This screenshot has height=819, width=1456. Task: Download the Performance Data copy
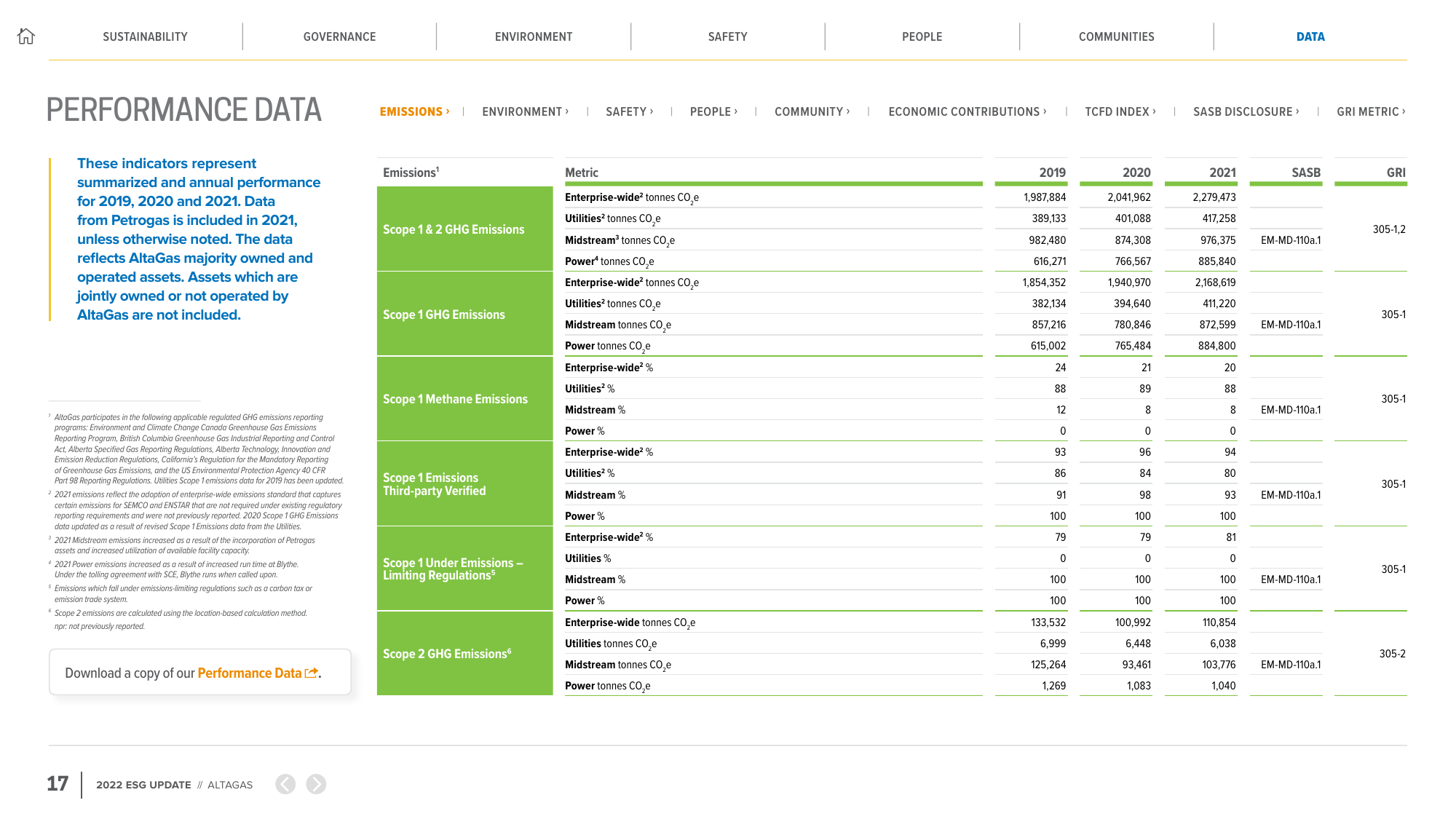click(250, 673)
